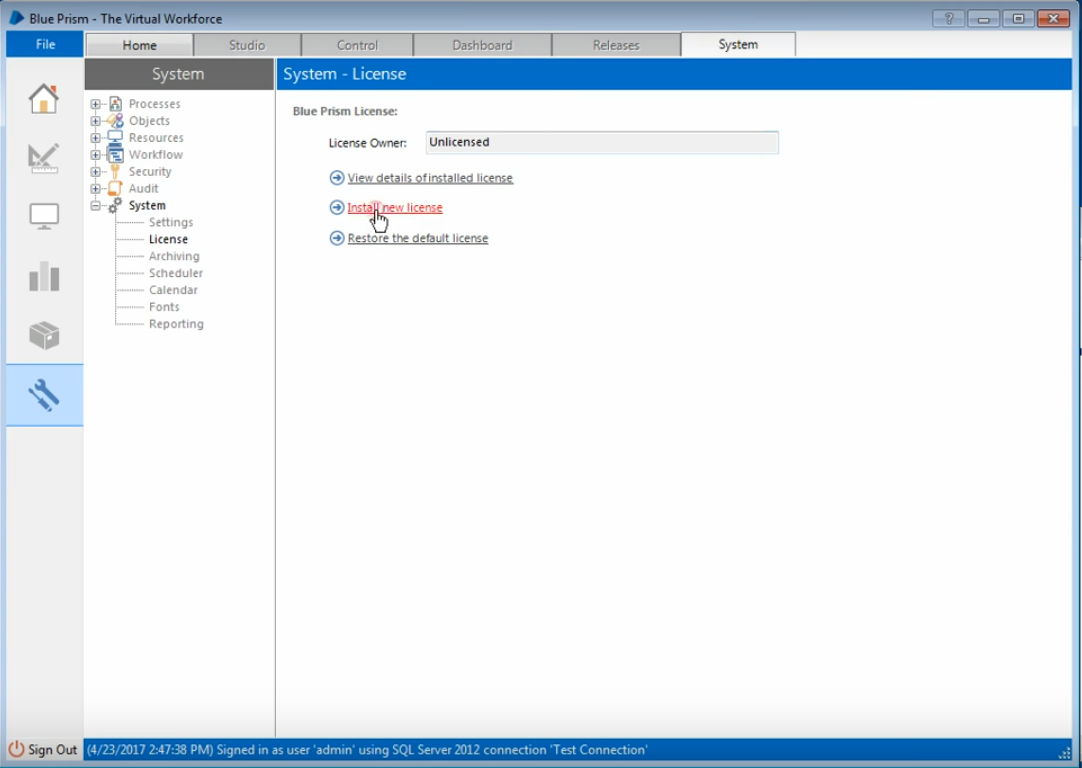Select the Workflow tree label
The height and width of the screenshot is (768, 1082).
coord(156,155)
